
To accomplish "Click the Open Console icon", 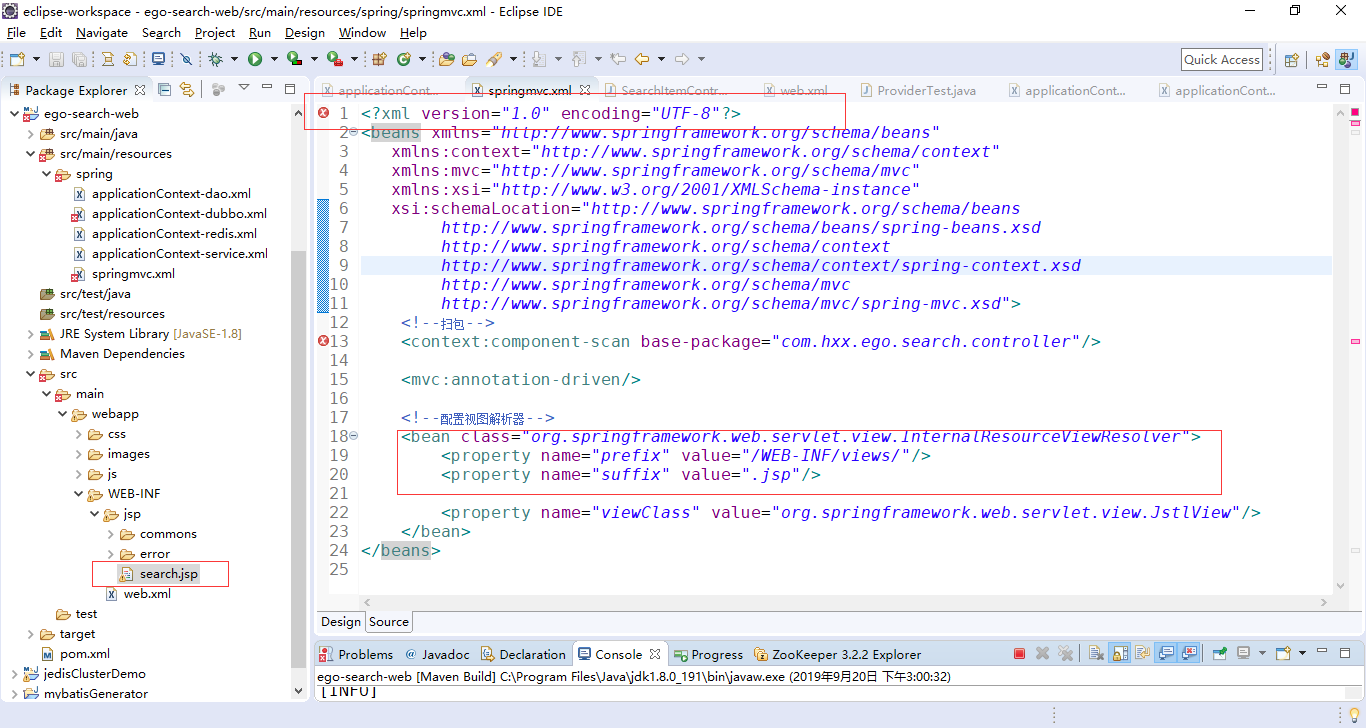I will pos(1283,654).
